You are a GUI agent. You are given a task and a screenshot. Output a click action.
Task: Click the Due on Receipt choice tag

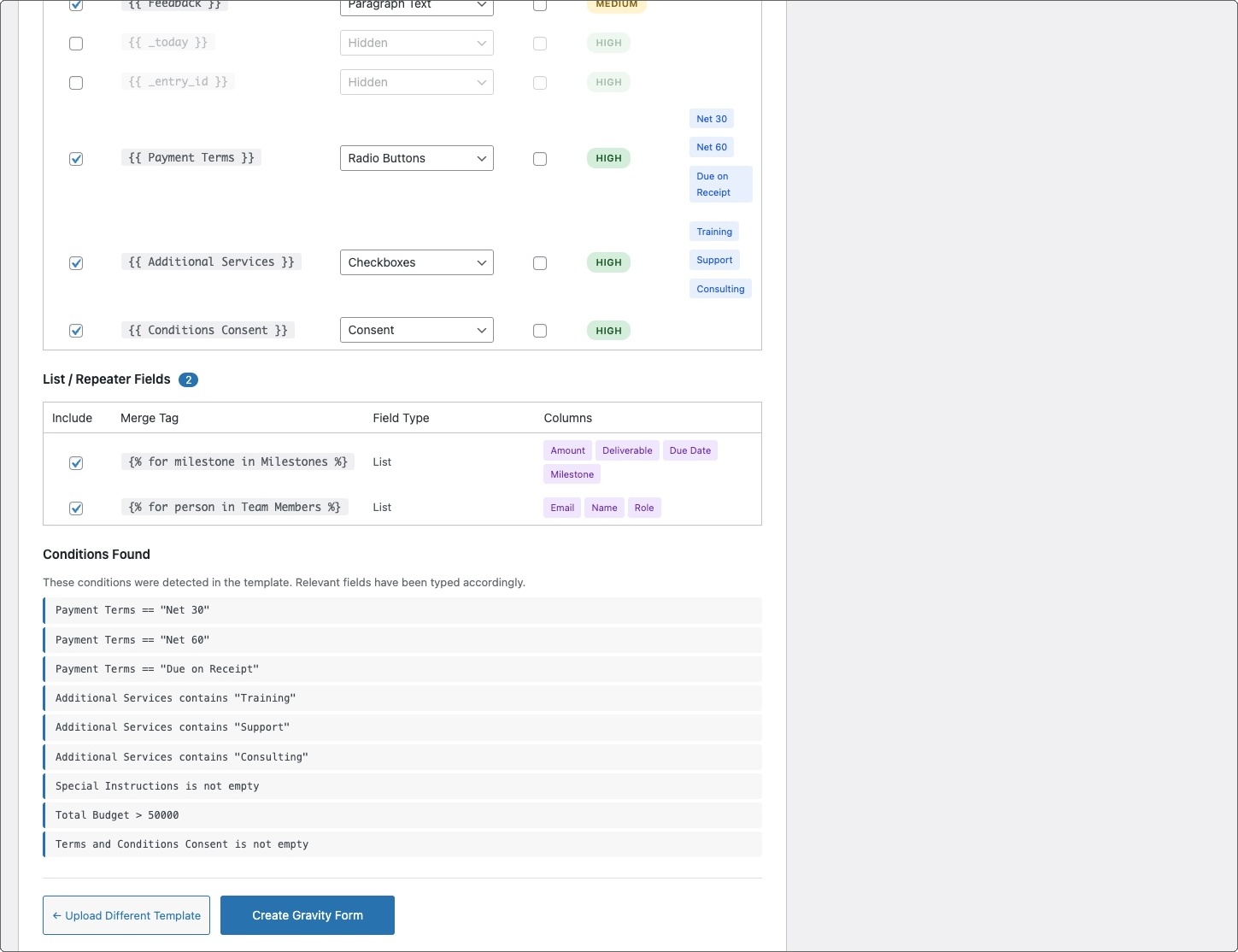[x=720, y=184]
